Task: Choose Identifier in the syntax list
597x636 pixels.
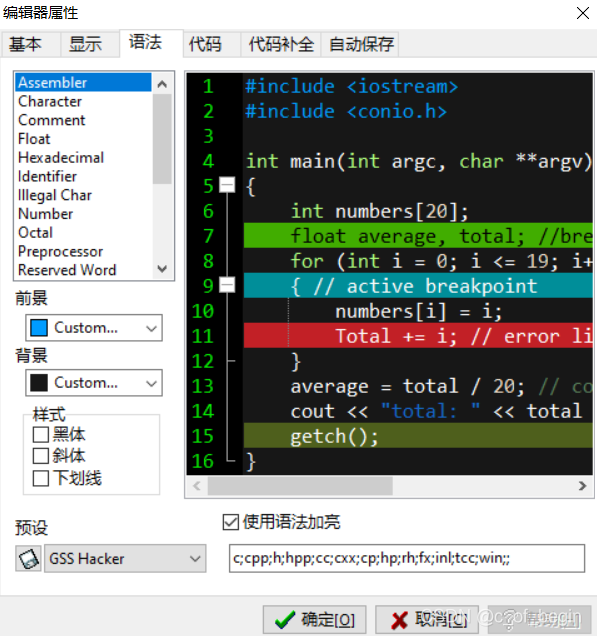Action: (x=84, y=176)
